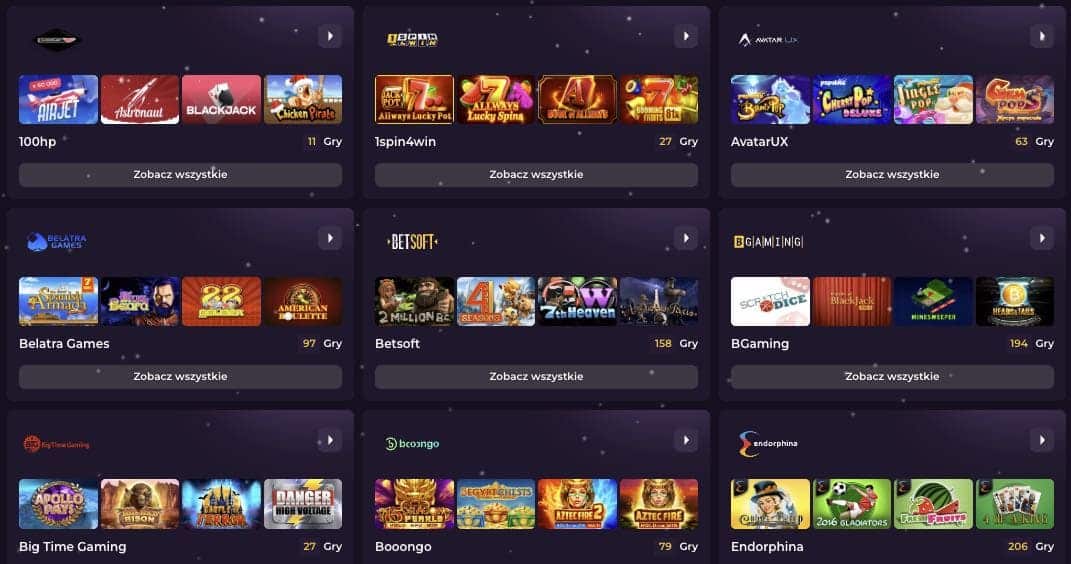Expand 100hp games with arrow button
The height and width of the screenshot is (564, 1071).
[330, 36]
